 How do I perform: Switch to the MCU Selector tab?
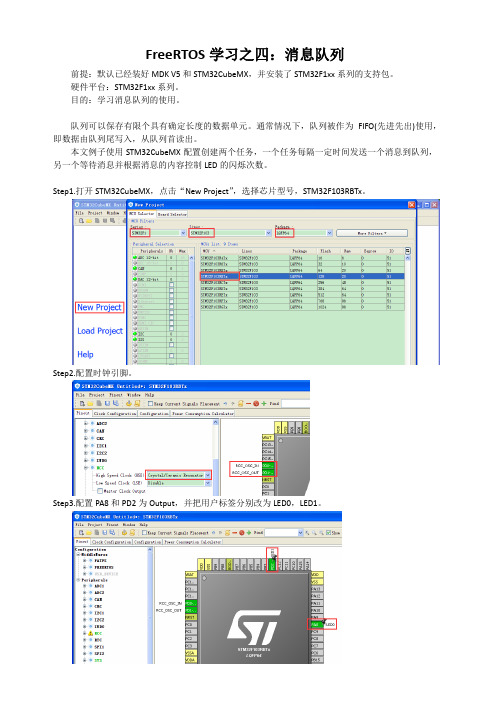click(142, 214)
